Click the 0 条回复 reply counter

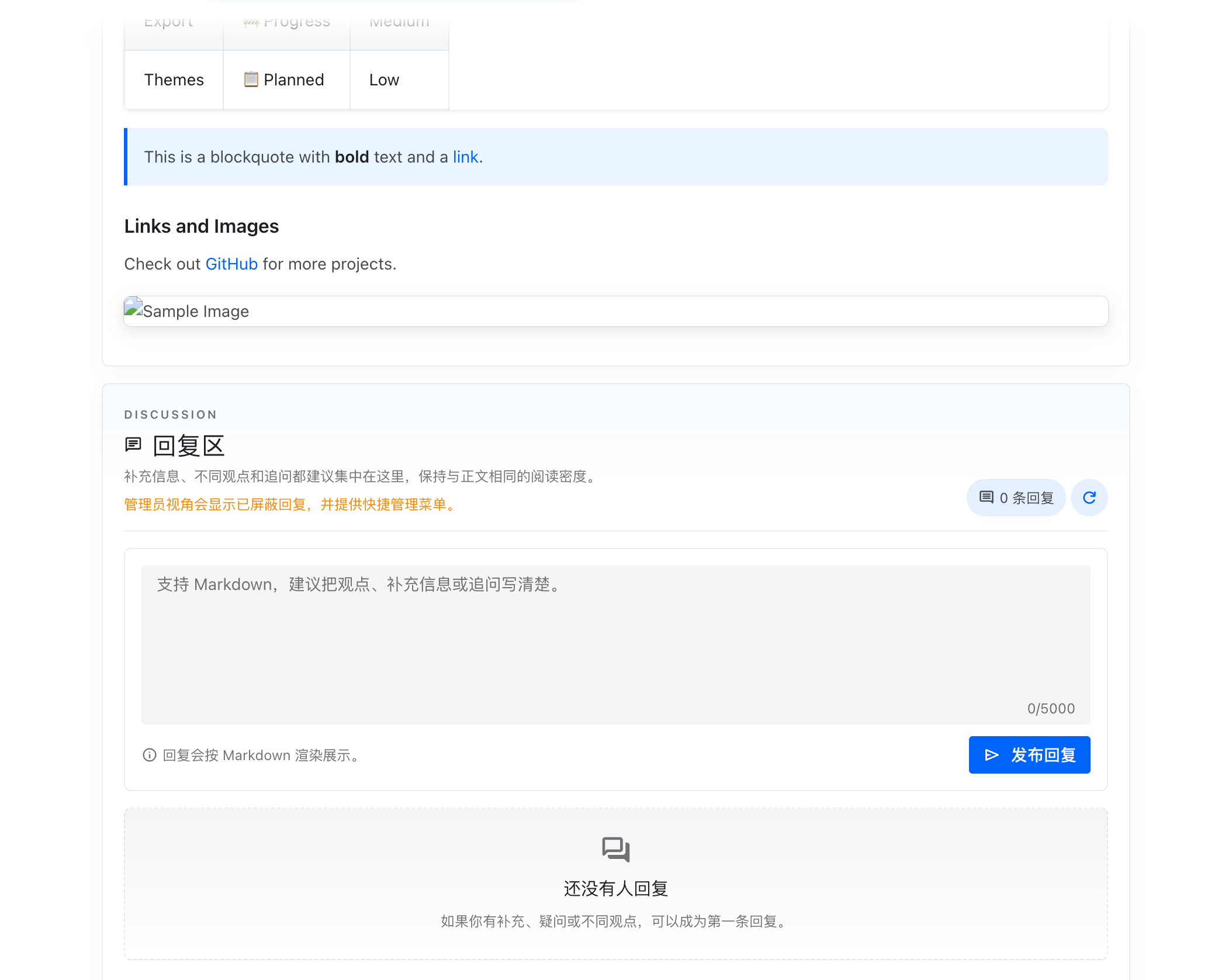[x=1016, y=498]
